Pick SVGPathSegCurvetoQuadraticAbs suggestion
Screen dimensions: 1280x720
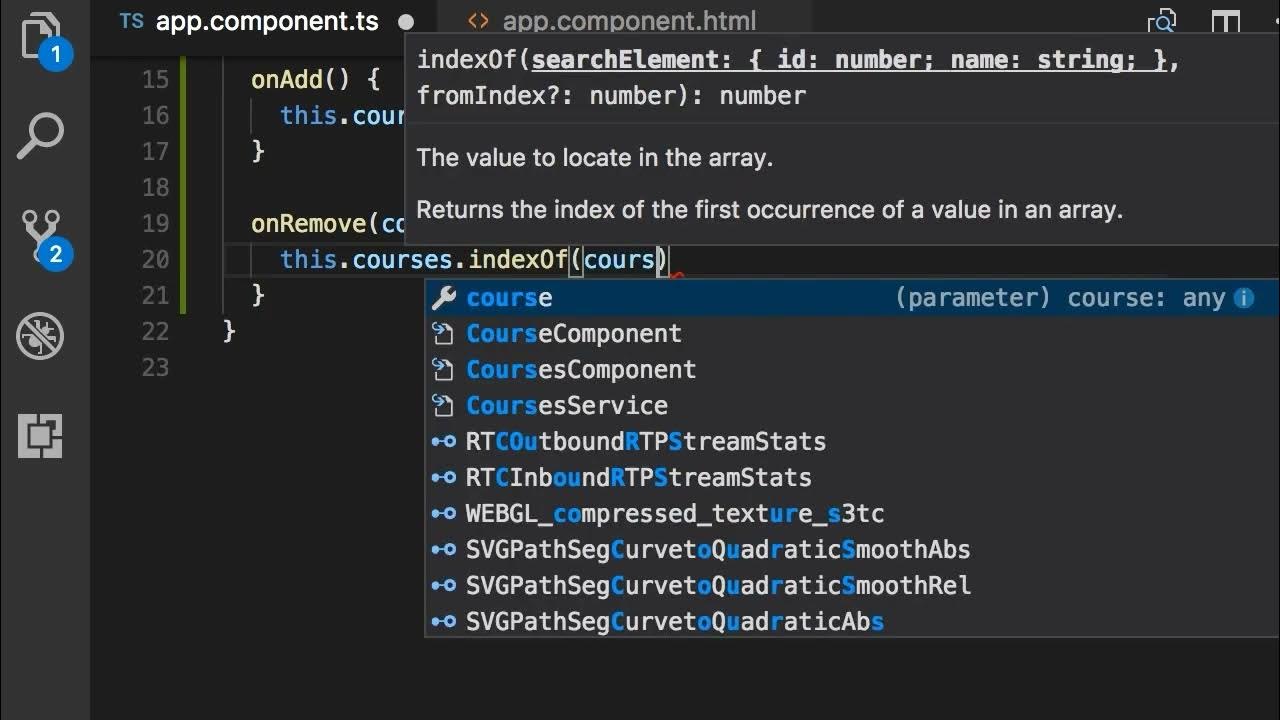(x=674, y=622)
